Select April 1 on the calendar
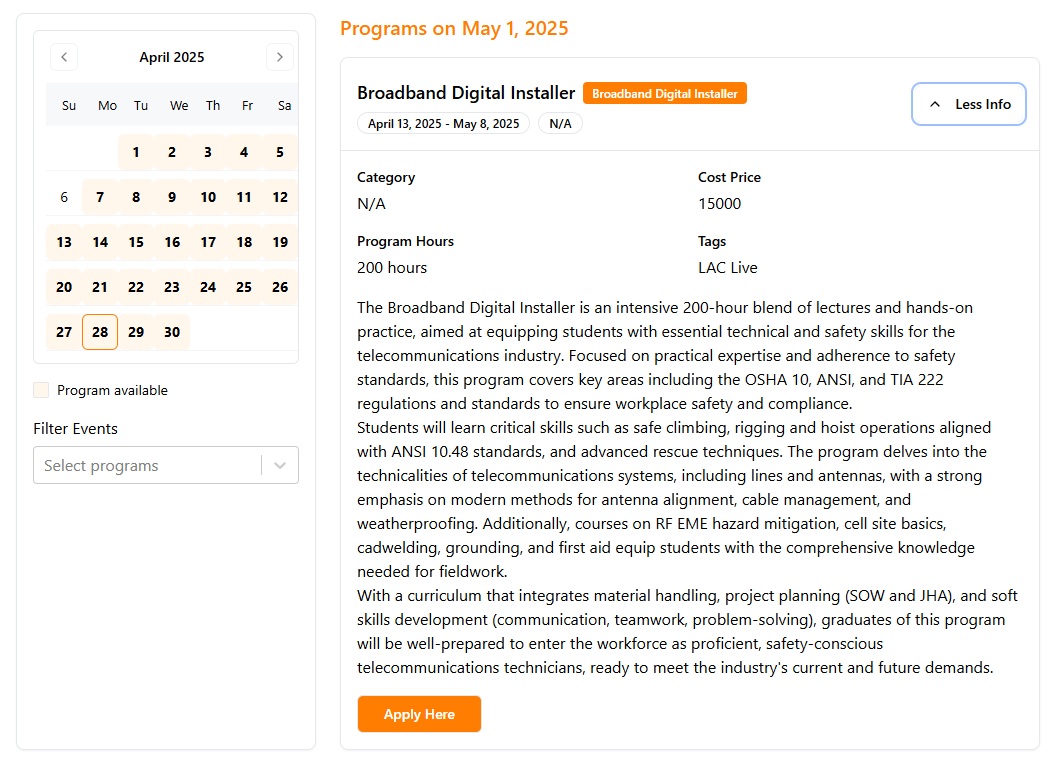This screenshot has height=761, width=1048. pyautogui.click(x=135, y=152)
